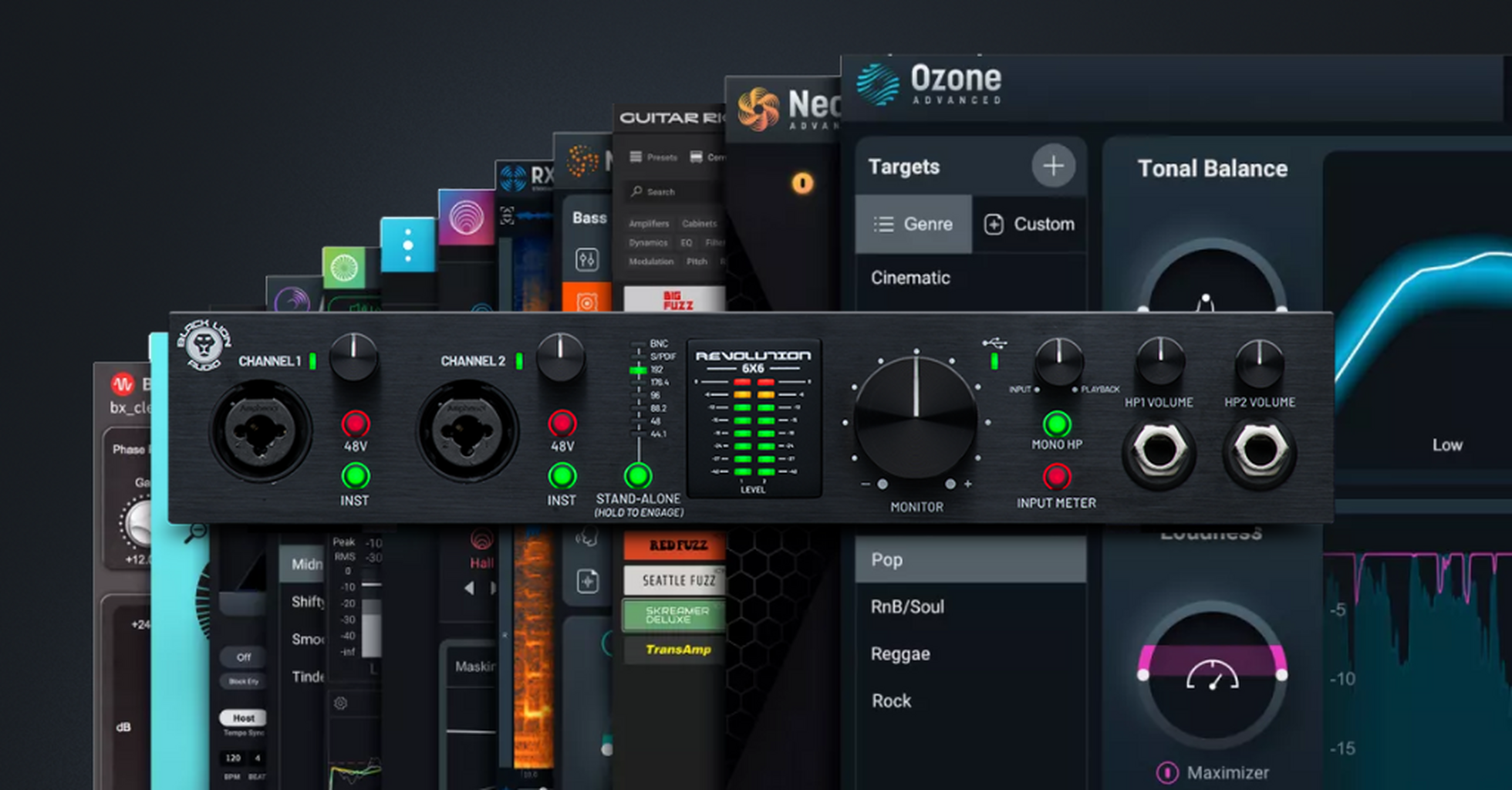1512x790 pixels.
Task: Select the BIG FUZZ effect
Action: (675, 299)
